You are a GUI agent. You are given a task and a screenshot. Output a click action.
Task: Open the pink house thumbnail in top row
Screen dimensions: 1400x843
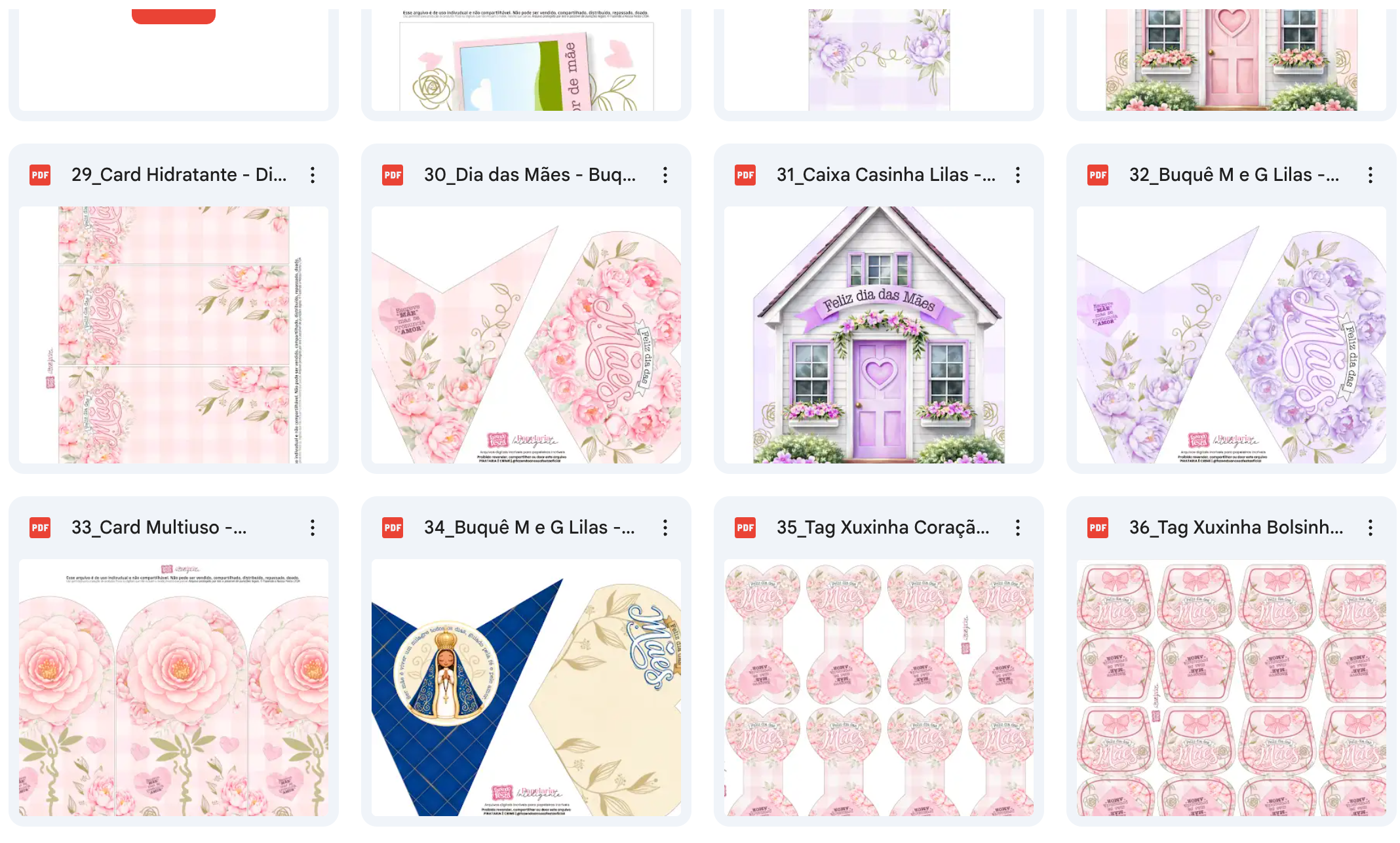point(1232,60)
